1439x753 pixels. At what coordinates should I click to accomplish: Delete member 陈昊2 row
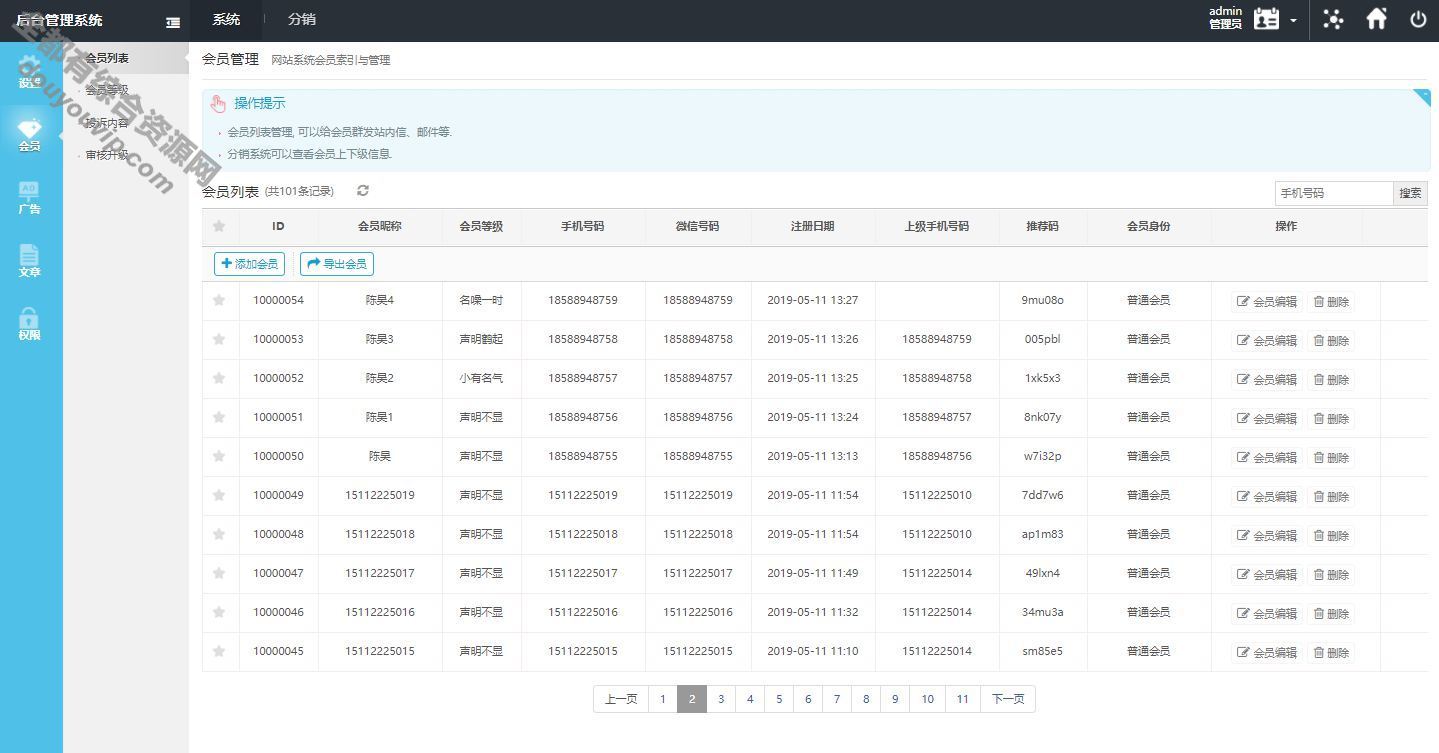tap(1331, 379)
